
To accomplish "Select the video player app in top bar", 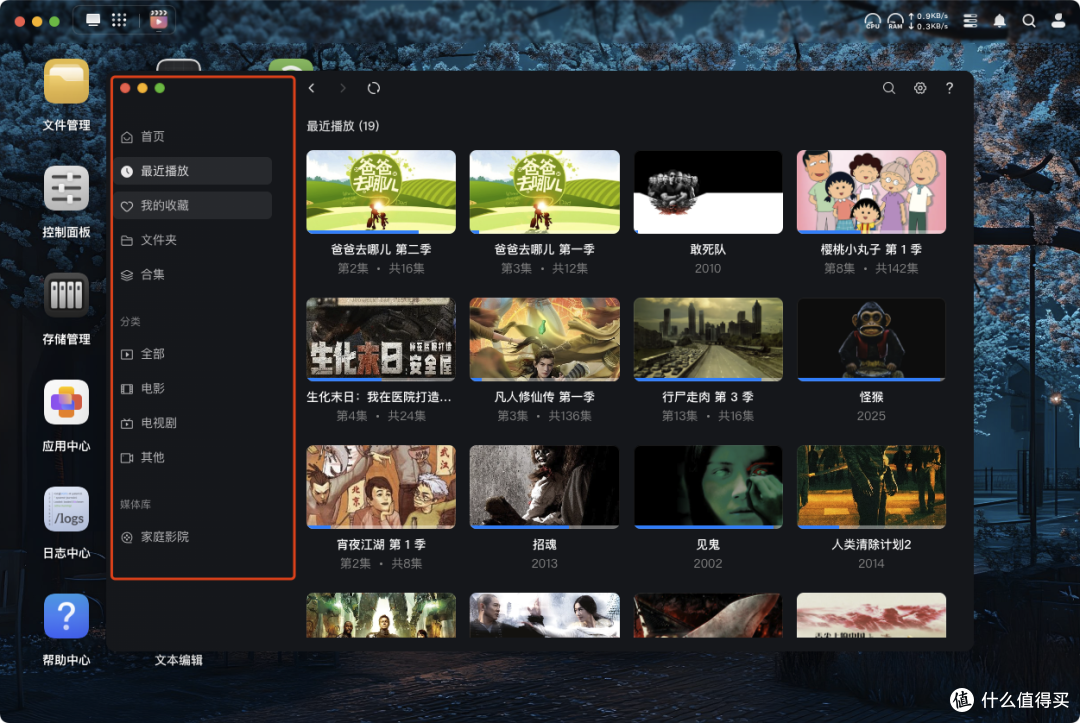I will 158,20.
